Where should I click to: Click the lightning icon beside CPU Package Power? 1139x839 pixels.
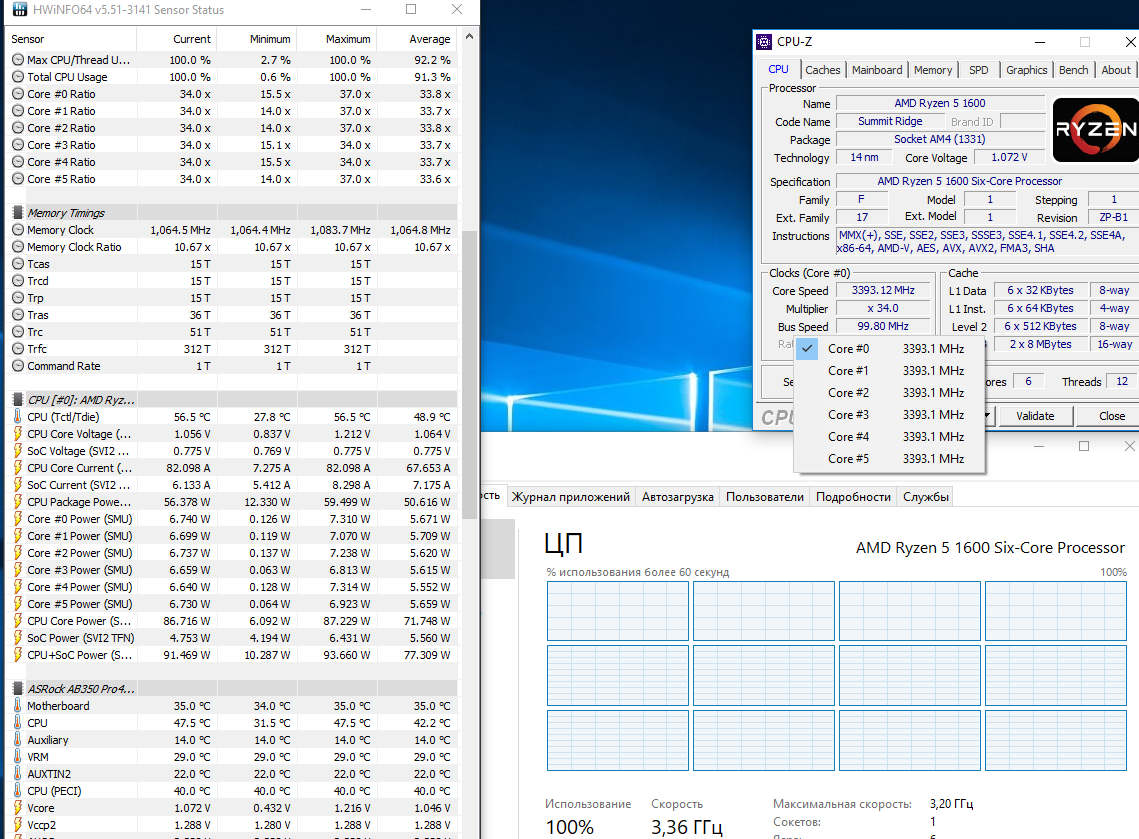[18, 502]
